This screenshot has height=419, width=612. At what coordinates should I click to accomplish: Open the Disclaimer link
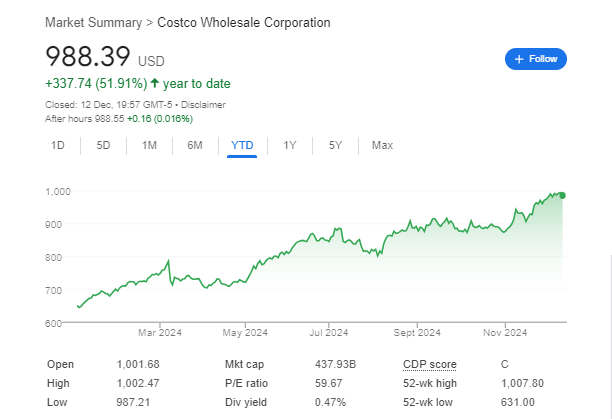203,105
